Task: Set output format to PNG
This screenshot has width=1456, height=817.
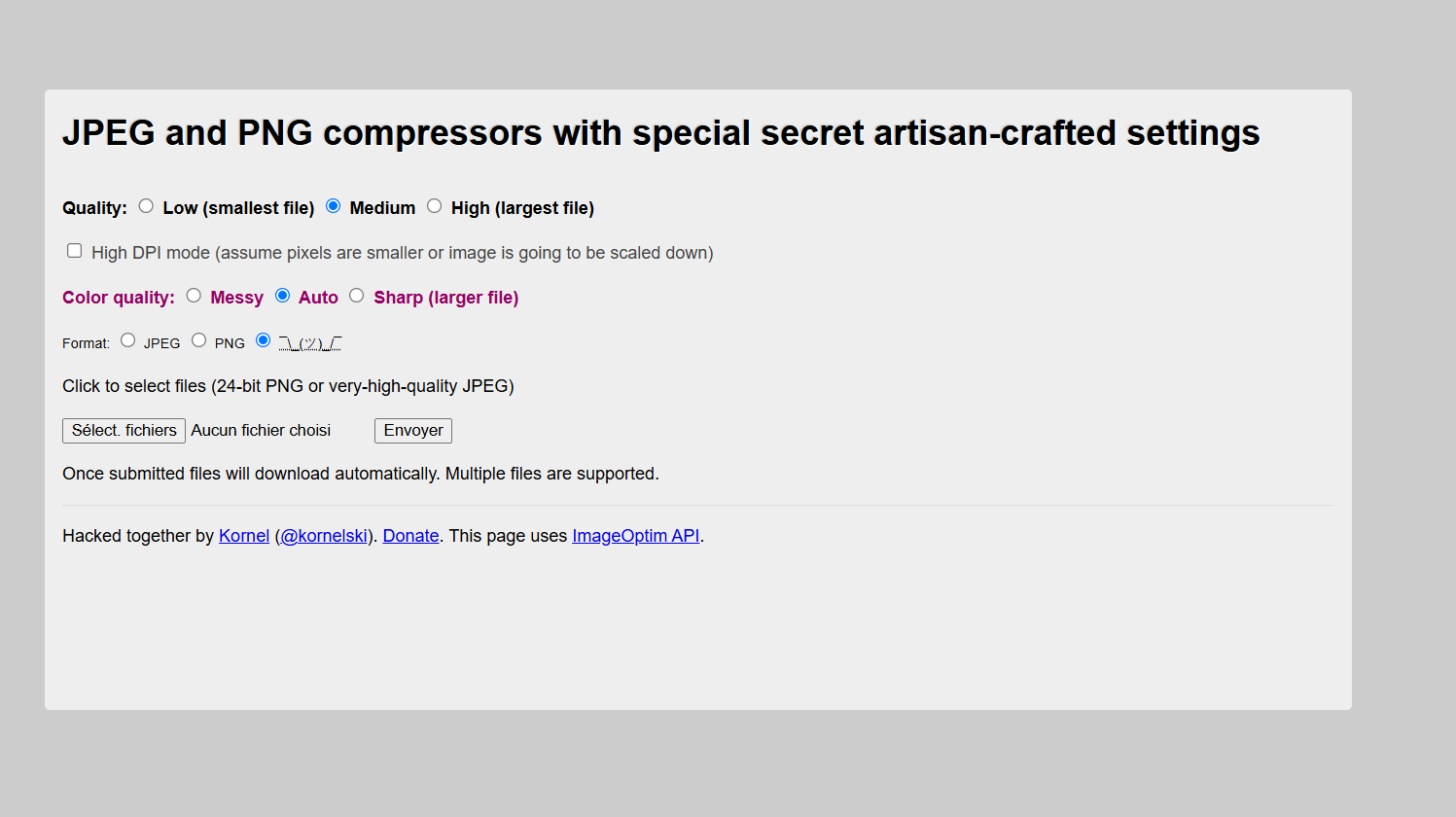Action: [x=199, y=340]
